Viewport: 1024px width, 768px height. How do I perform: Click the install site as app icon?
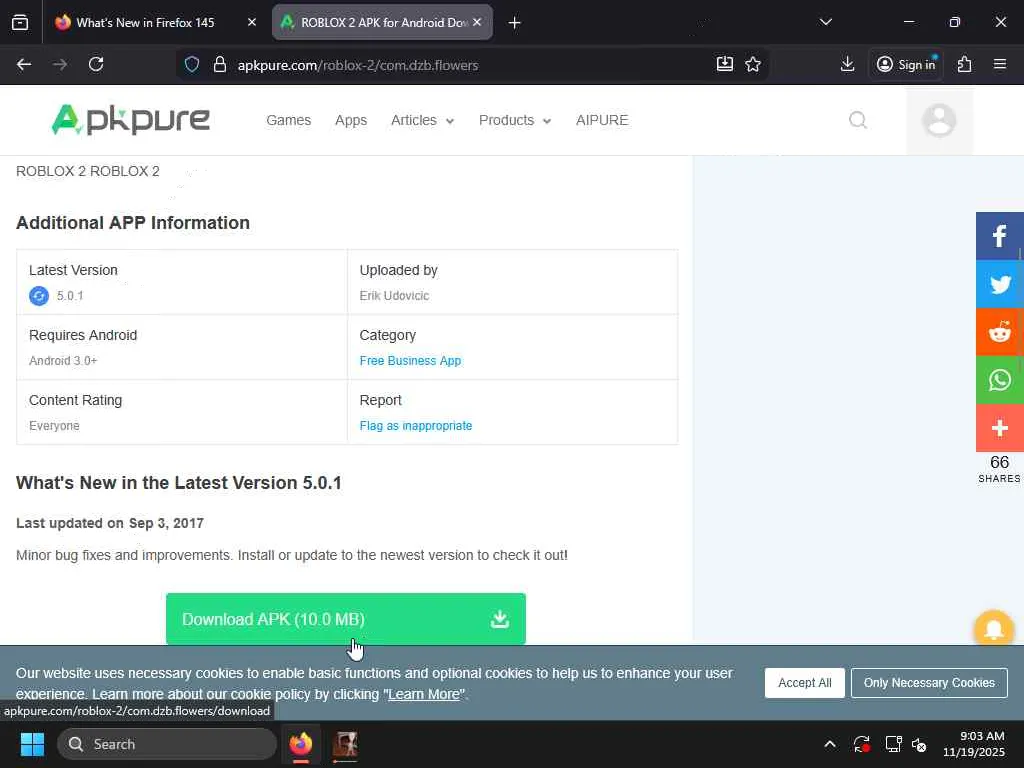[725, 64]
